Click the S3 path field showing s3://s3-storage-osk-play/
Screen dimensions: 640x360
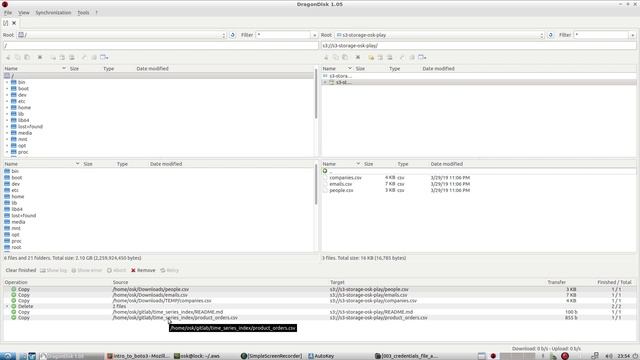tap(478, 46)
